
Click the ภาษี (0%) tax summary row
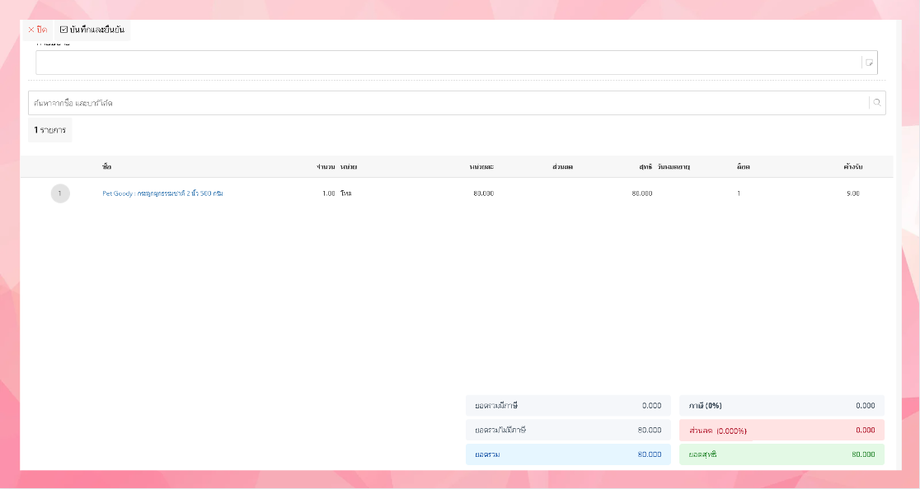[x=782, y=406]
